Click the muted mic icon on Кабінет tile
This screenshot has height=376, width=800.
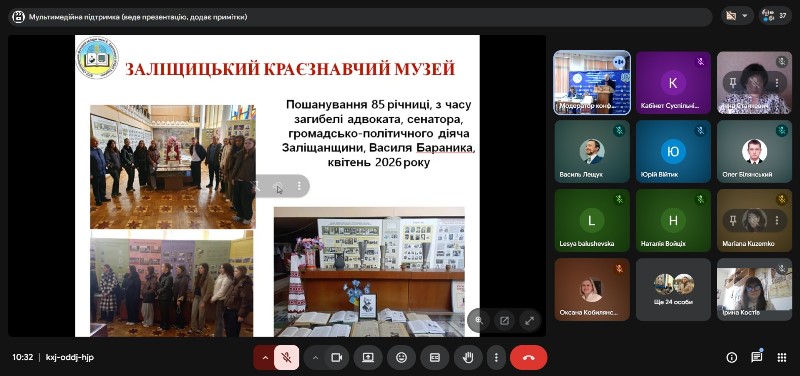[701, 62]
